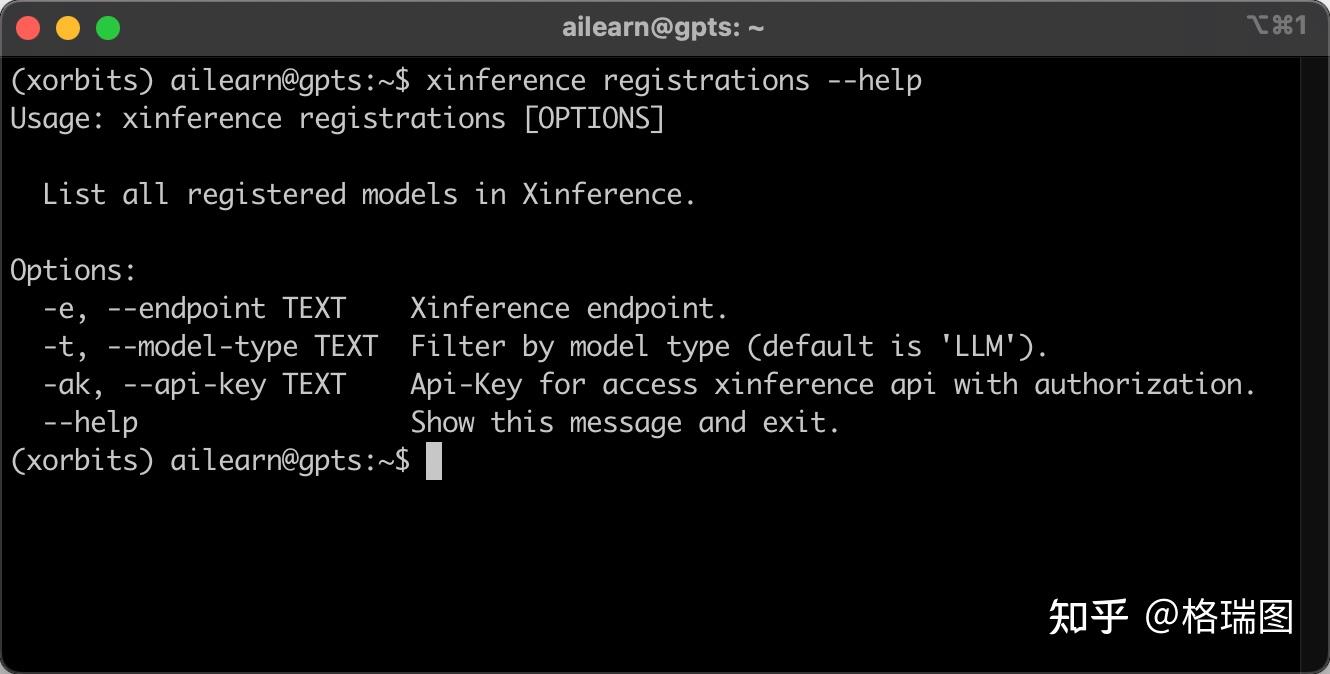The width and height of the screenshot is (1330, 674).
Task: Click the blinking terminal cursor block
Action: (435, 462)
